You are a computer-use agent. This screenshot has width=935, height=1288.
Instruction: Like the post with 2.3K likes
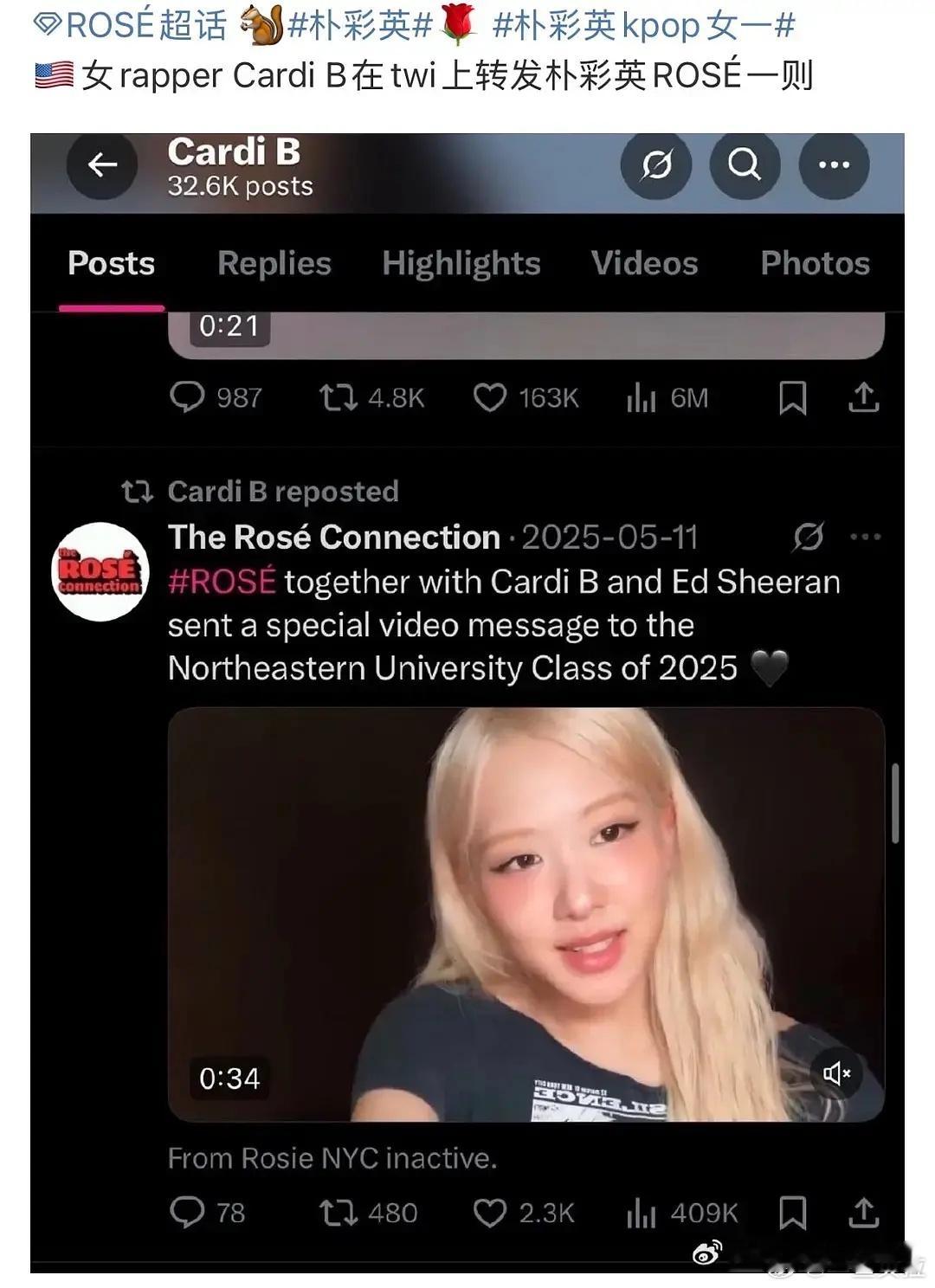(489, 1213)
